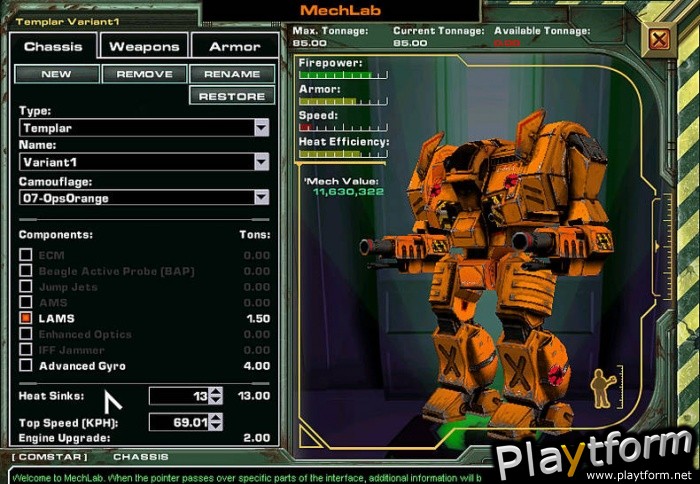Click the Heat Sinks value field
The width and height of the screenshot is (700, 484).
pos(179,396)
